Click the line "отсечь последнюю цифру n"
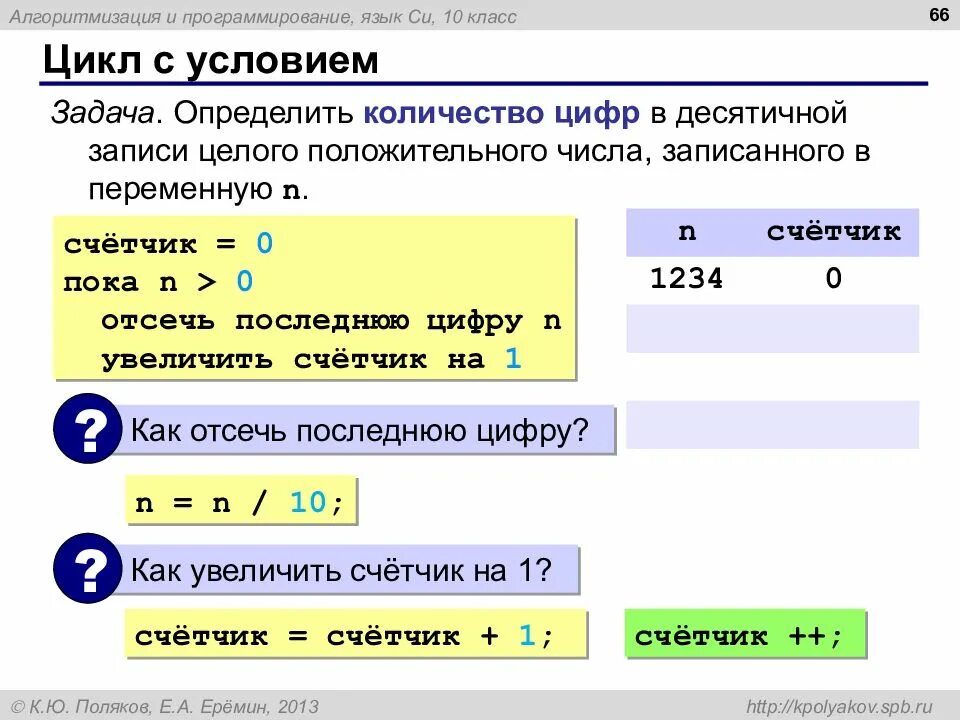Screen dimensions: 960x720 point(331,320)
